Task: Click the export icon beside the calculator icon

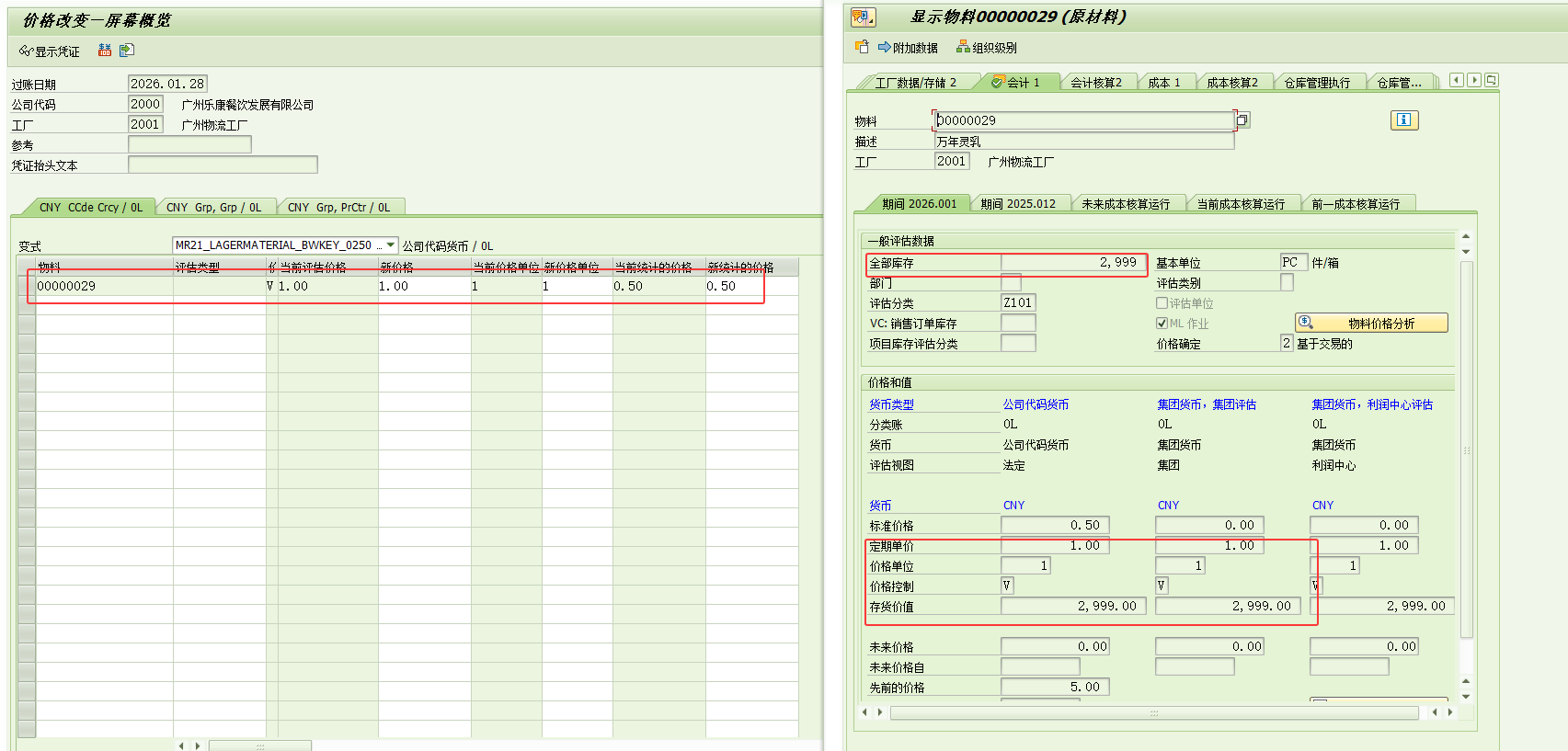Action: pyautogui.click(x=127, y=51)
